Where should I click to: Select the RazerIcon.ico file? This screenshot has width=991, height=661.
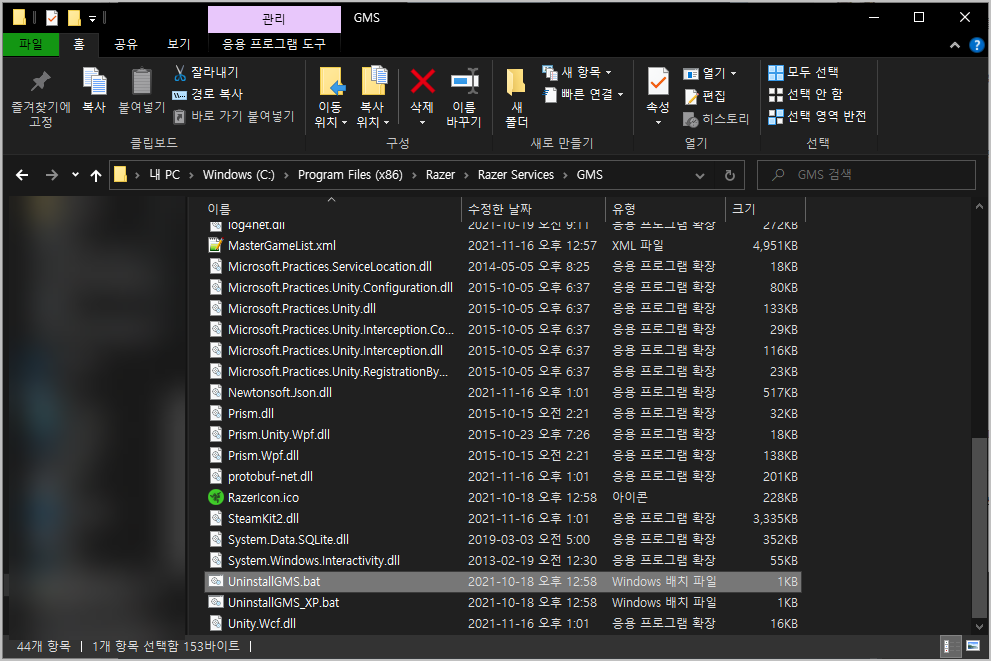tap(503, 497)
